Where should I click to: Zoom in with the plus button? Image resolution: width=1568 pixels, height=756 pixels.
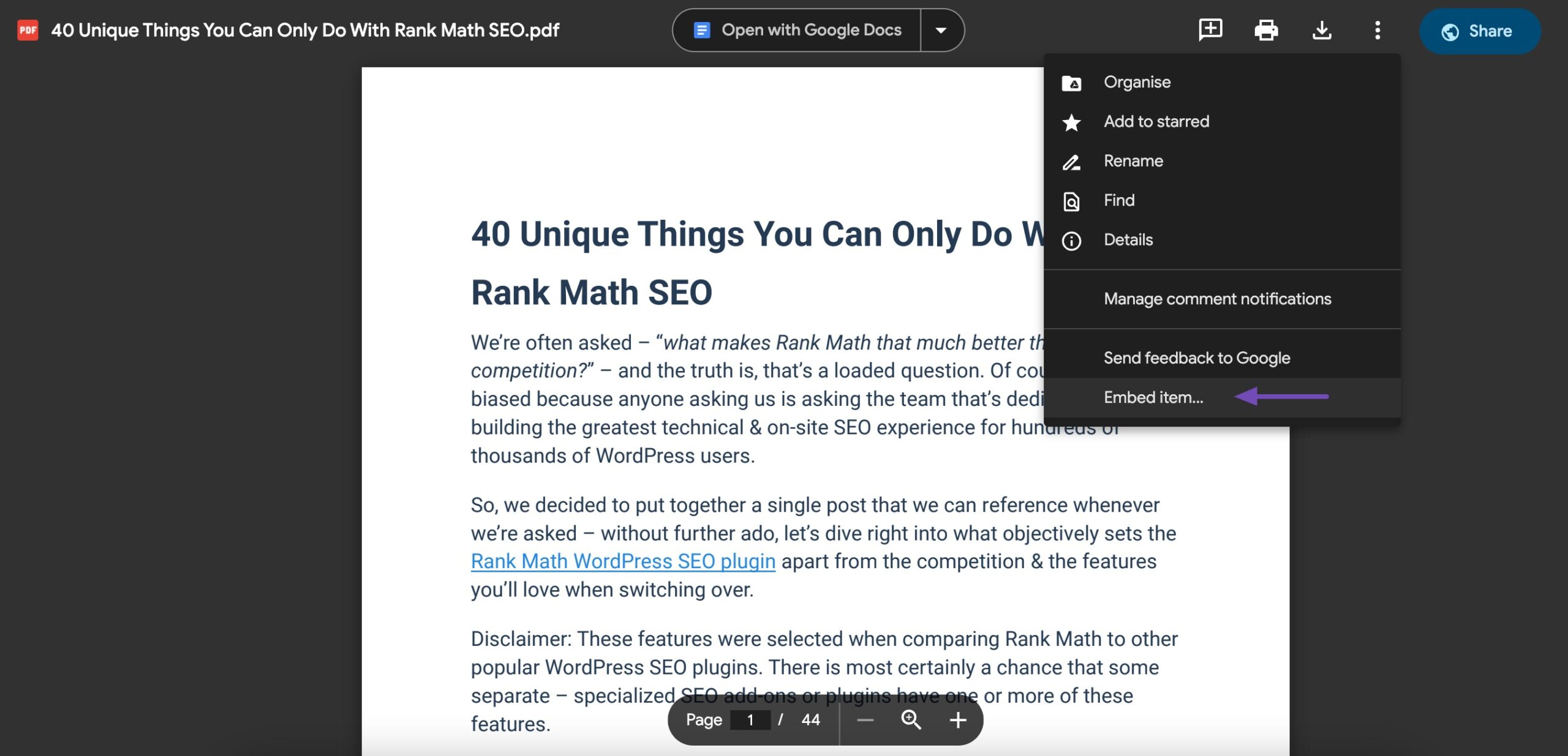958,720
